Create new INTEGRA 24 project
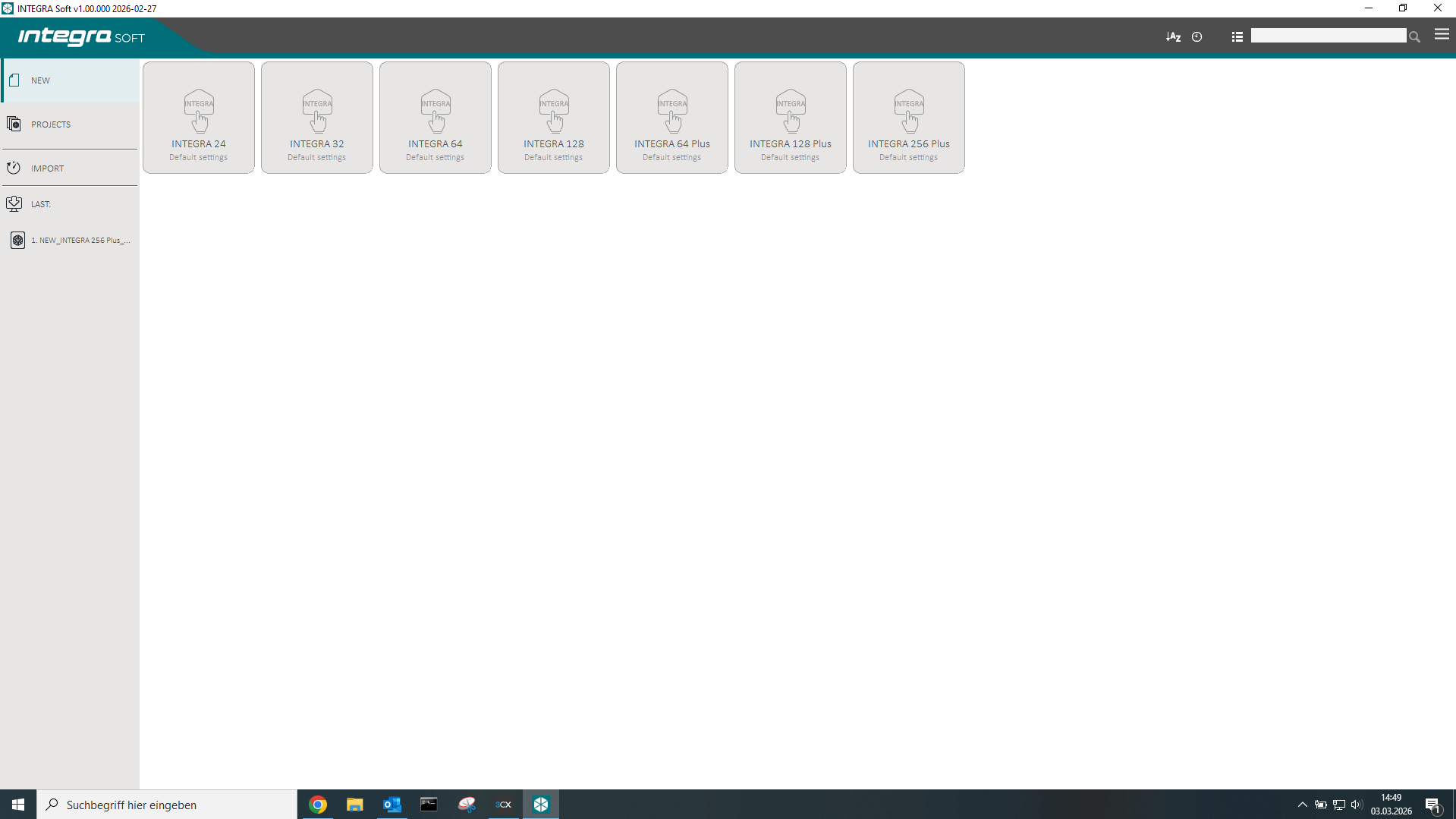 pyautogui.click(x=199, y=118)
